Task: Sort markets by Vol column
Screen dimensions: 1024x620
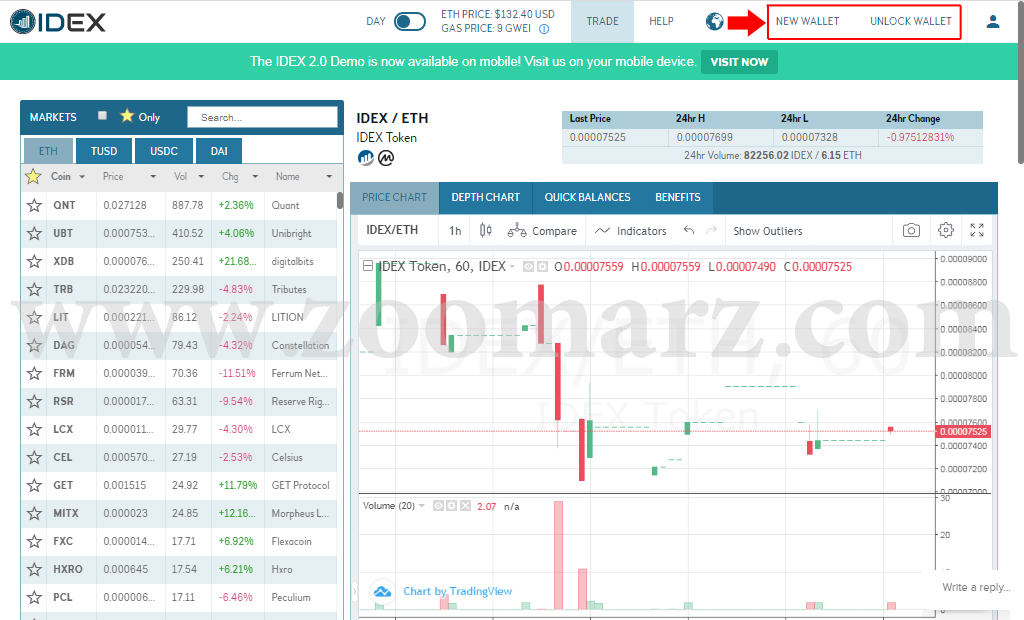Action: [x=189, y=176]
